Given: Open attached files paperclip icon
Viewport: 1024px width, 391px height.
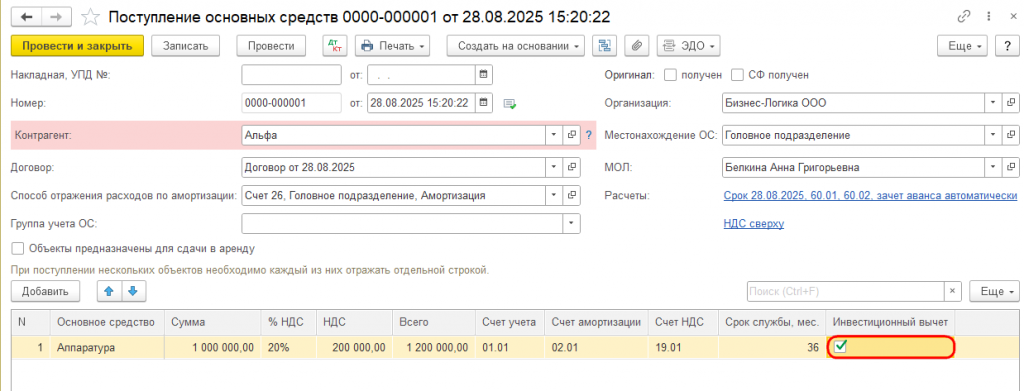Looking at the screenshot, I should [637, 46].
